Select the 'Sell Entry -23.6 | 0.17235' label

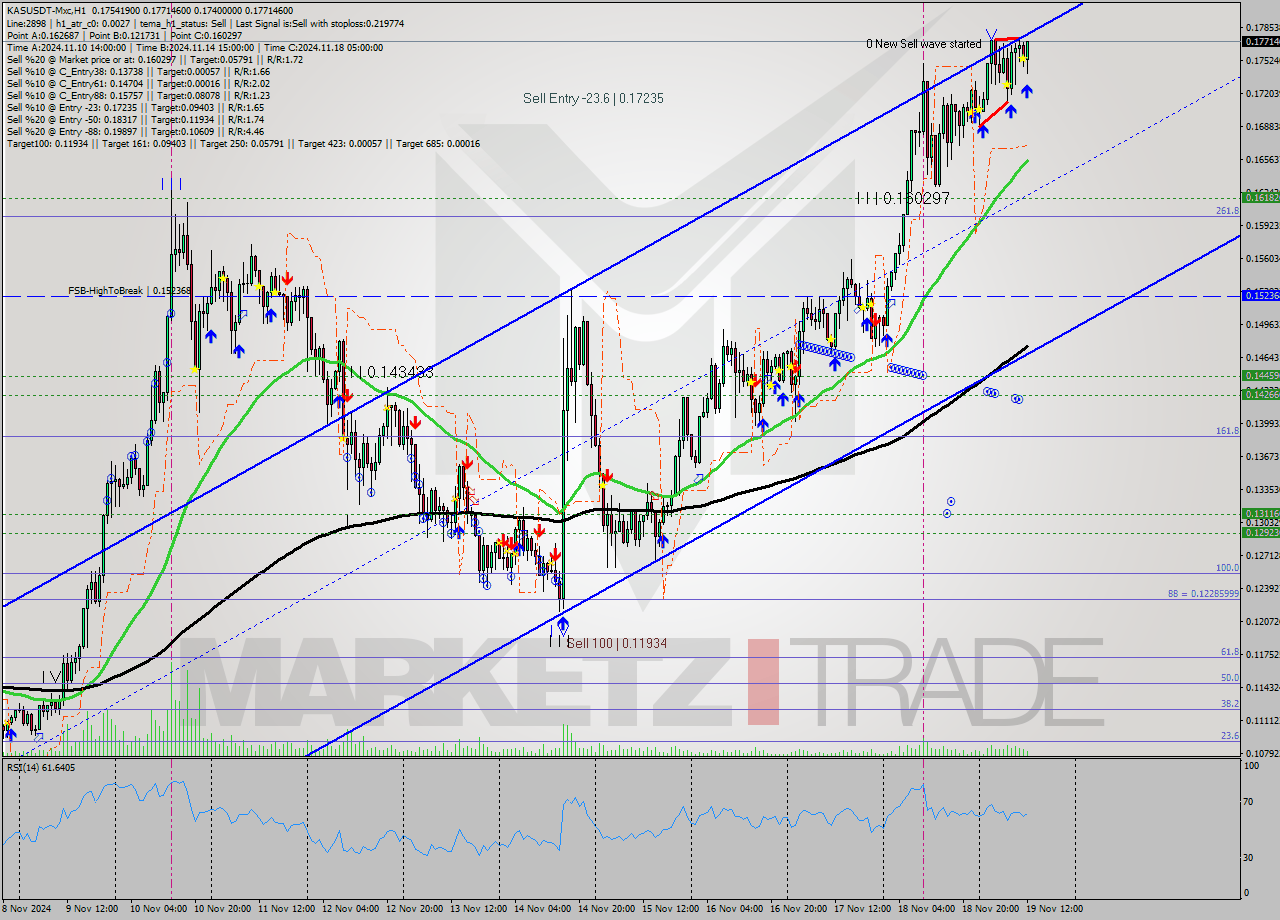coord(593,98)
